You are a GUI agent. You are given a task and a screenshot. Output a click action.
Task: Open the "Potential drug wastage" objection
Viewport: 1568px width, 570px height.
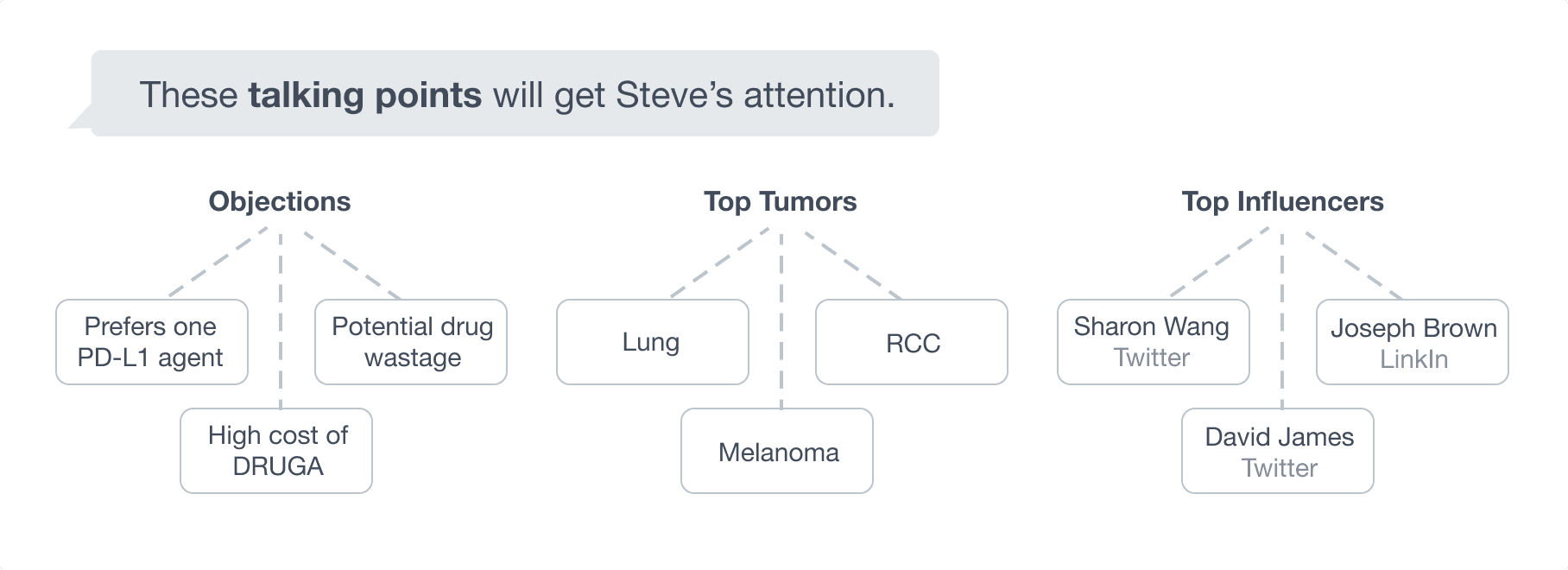coord(411,342)
